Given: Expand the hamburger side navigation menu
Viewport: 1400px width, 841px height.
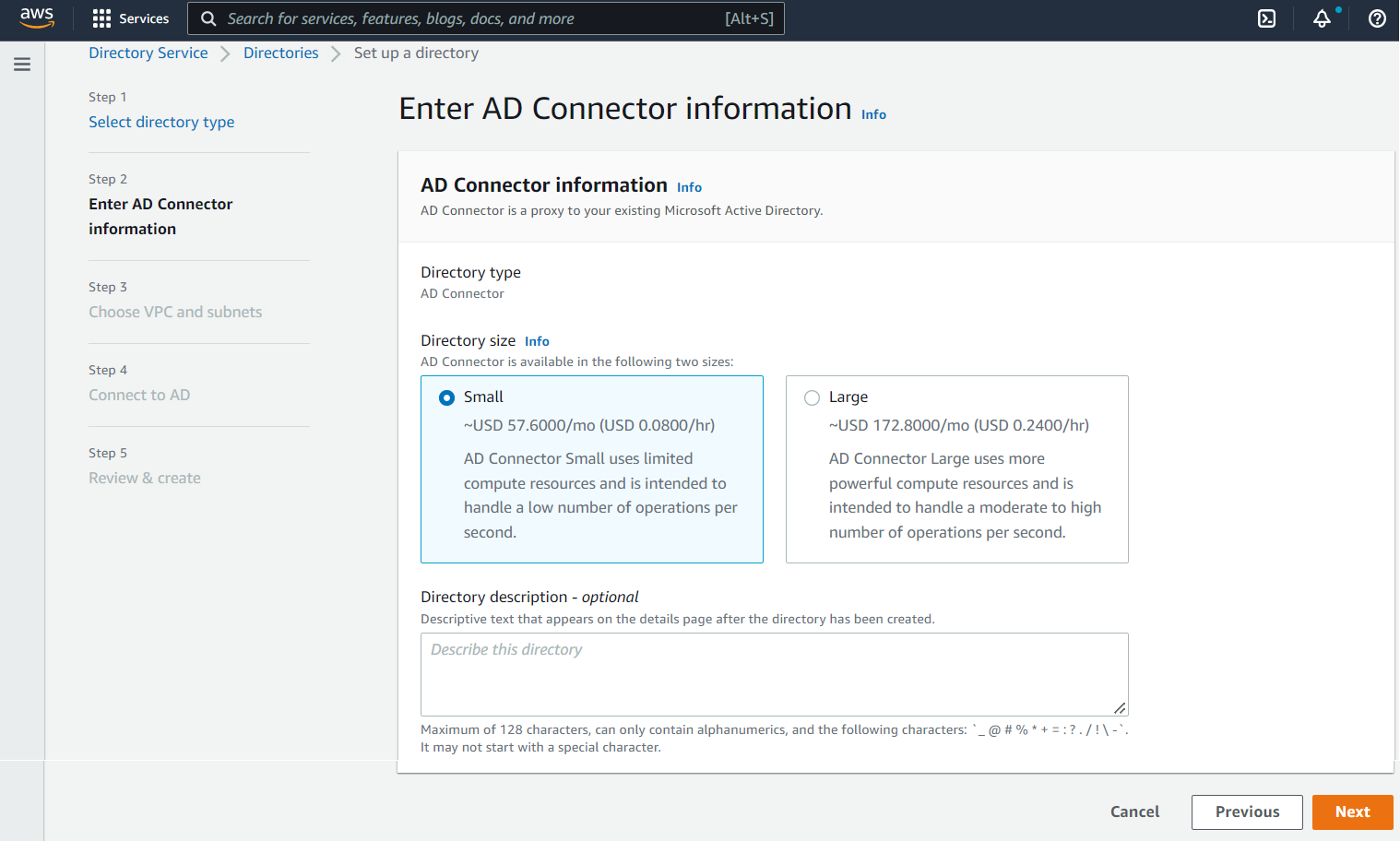Looking at the screenshot, I should click(x=22, y=65).
